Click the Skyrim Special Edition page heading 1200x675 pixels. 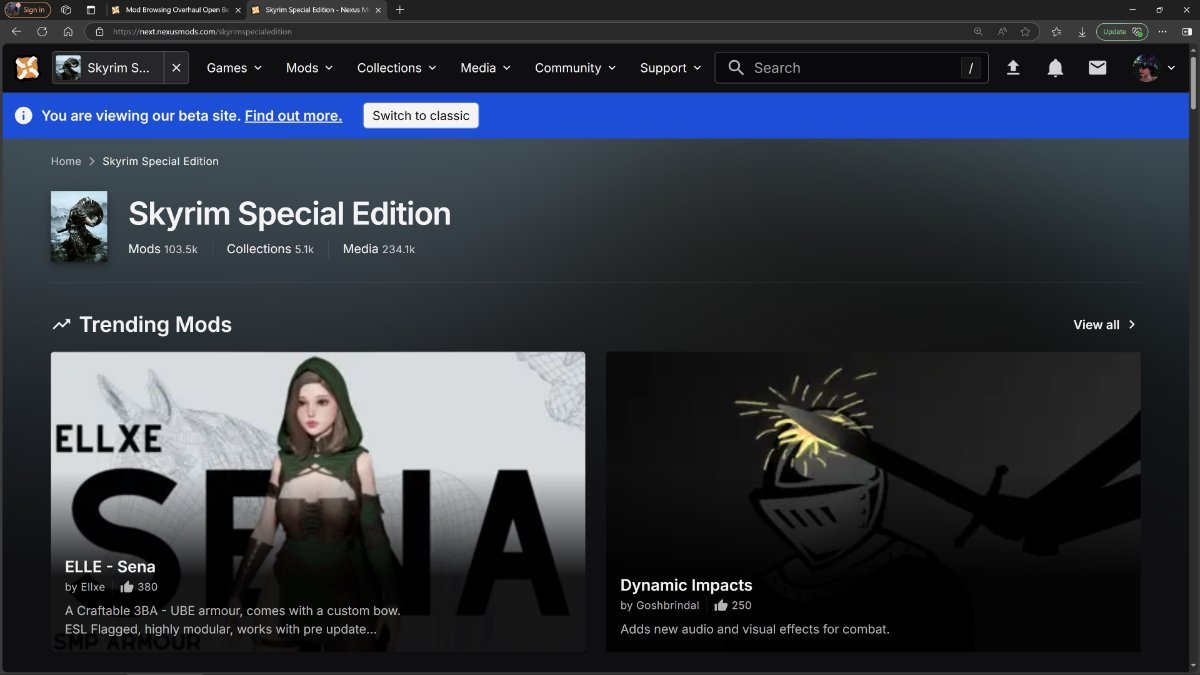tap(290, 214)
